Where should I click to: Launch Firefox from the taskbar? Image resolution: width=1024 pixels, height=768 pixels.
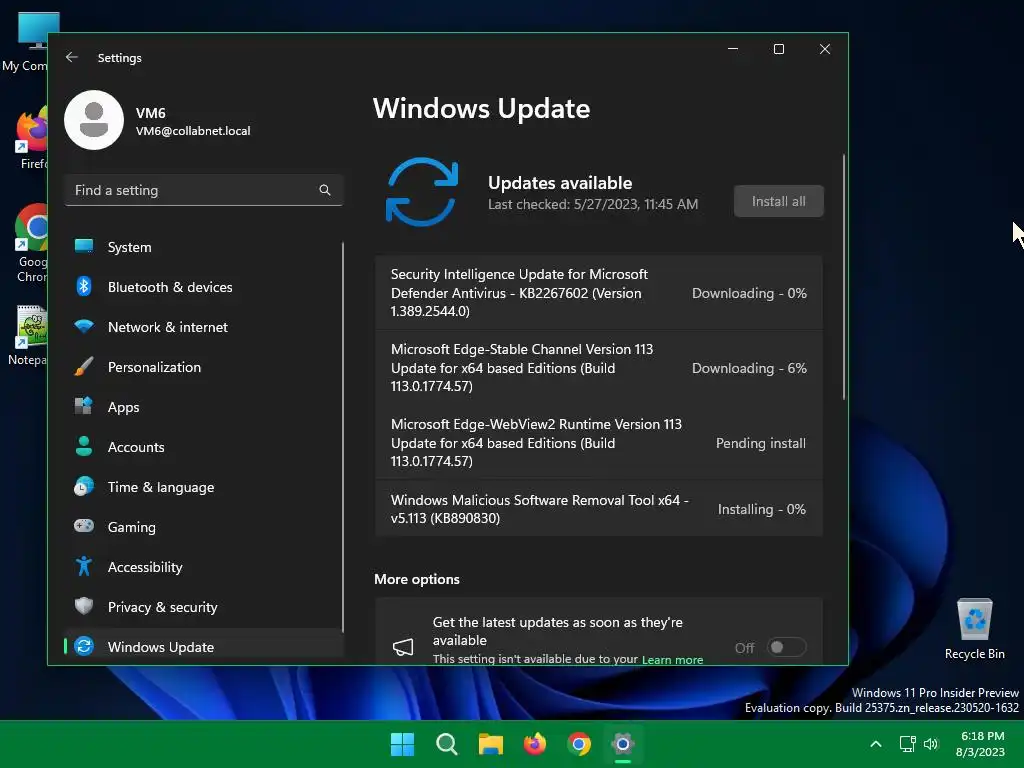point(535,744)
